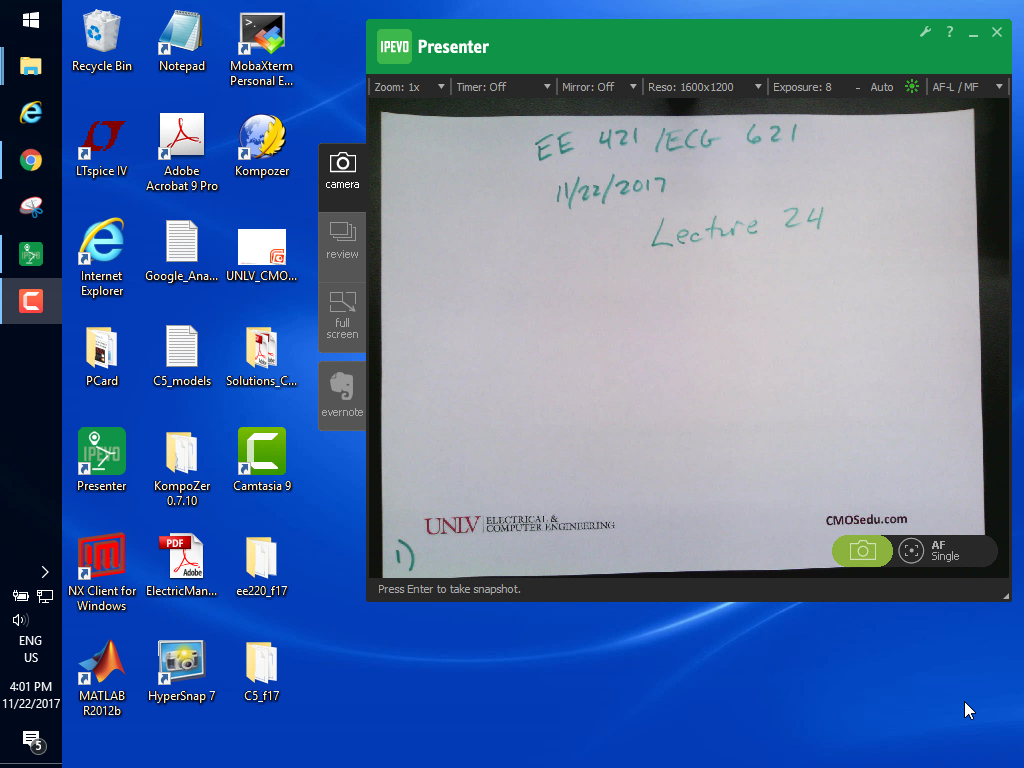Switch to Camtasia taskbar icon
The image size is (1024, 768).
click(31, 301)
